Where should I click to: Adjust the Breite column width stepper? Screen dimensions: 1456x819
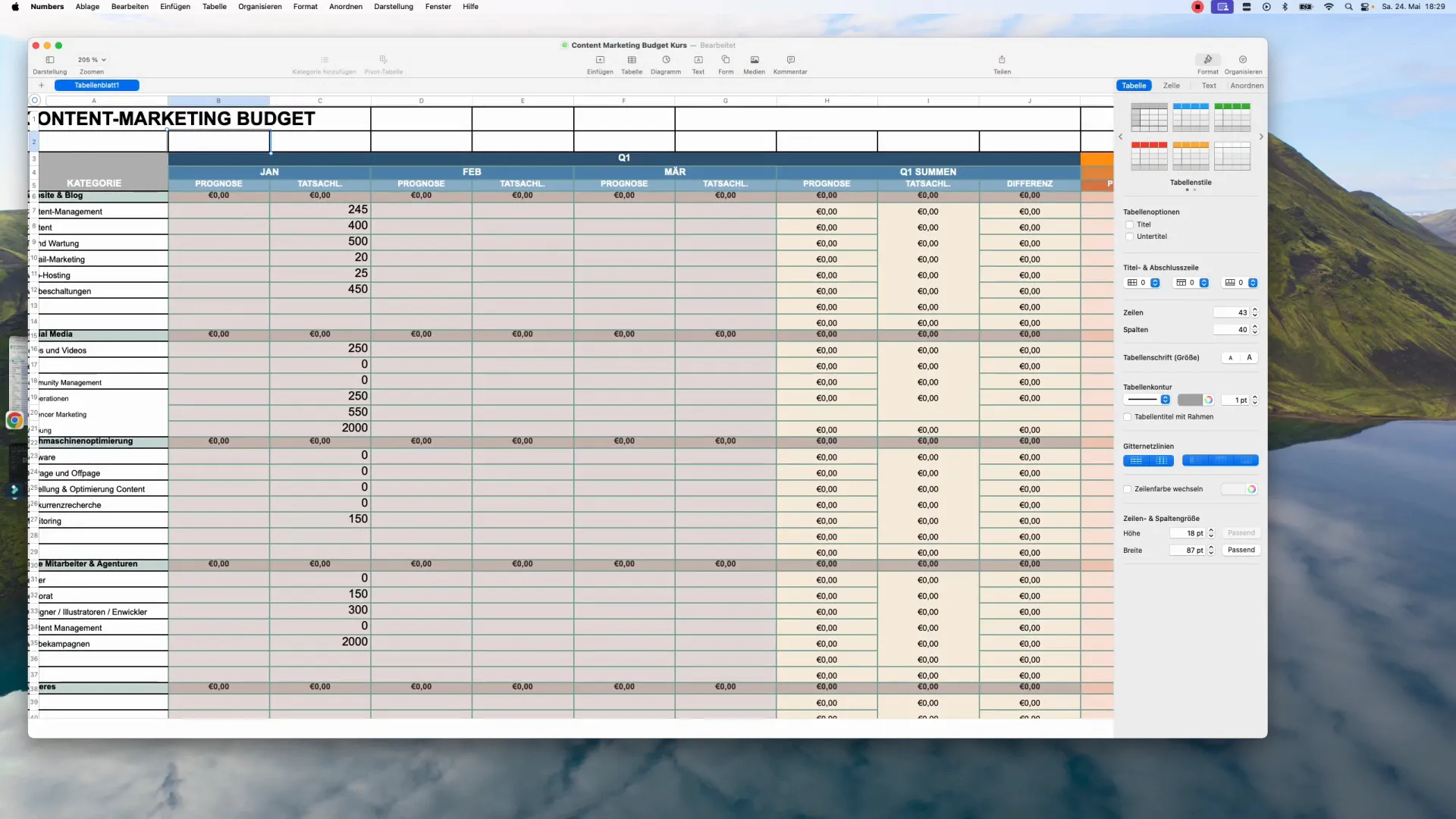point(1211,551)
